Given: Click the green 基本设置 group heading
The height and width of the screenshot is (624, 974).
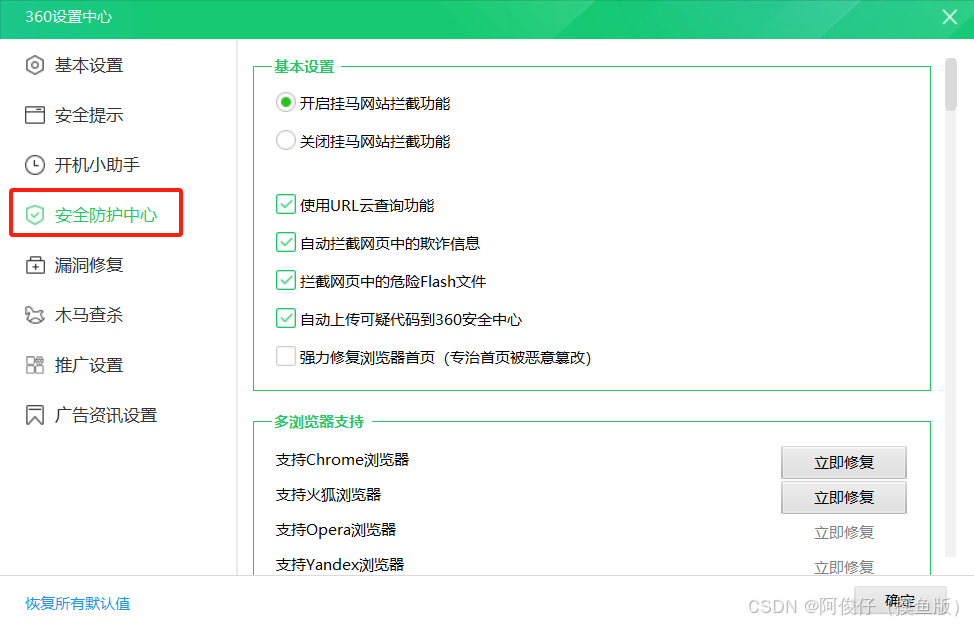Looking at the screenshot, I should [304, 66].
